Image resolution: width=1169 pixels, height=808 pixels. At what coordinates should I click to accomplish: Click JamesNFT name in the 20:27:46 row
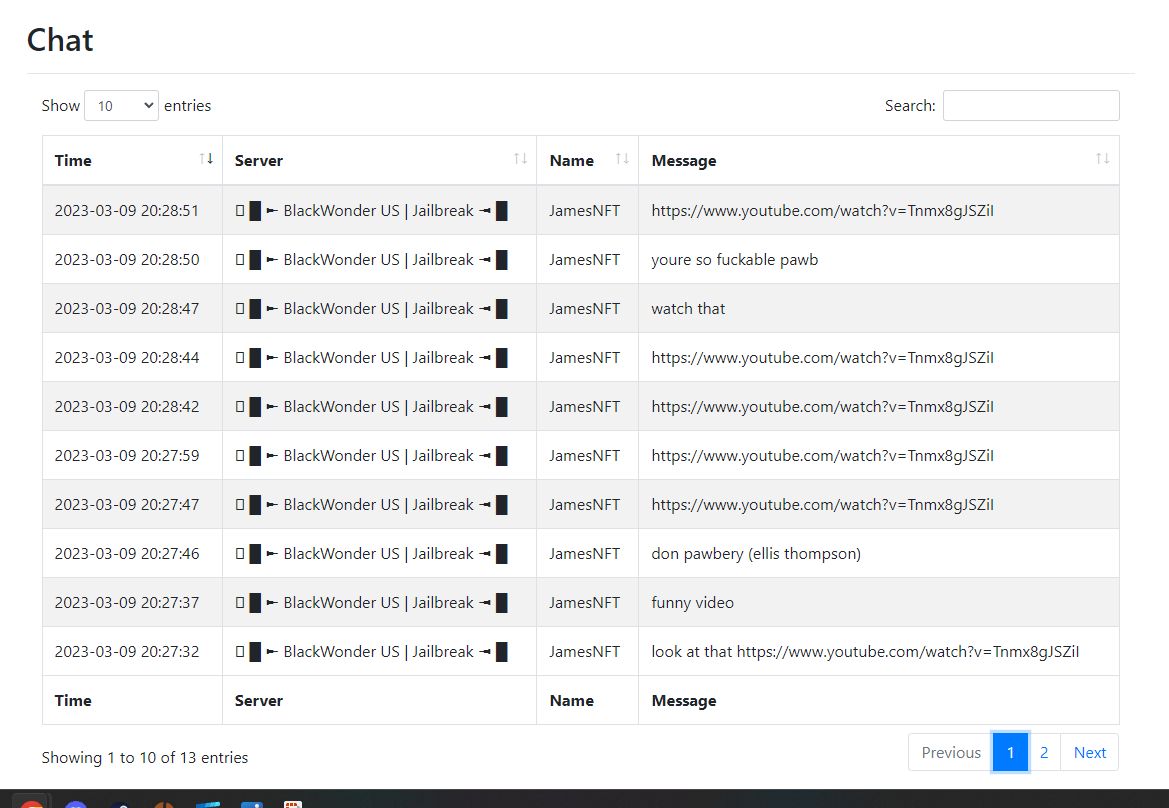click(x=584, y=554)
